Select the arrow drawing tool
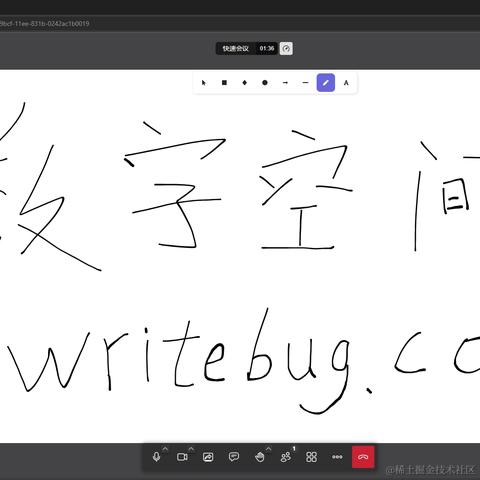This screenshot has height=480, width=480. pos(285,82)
